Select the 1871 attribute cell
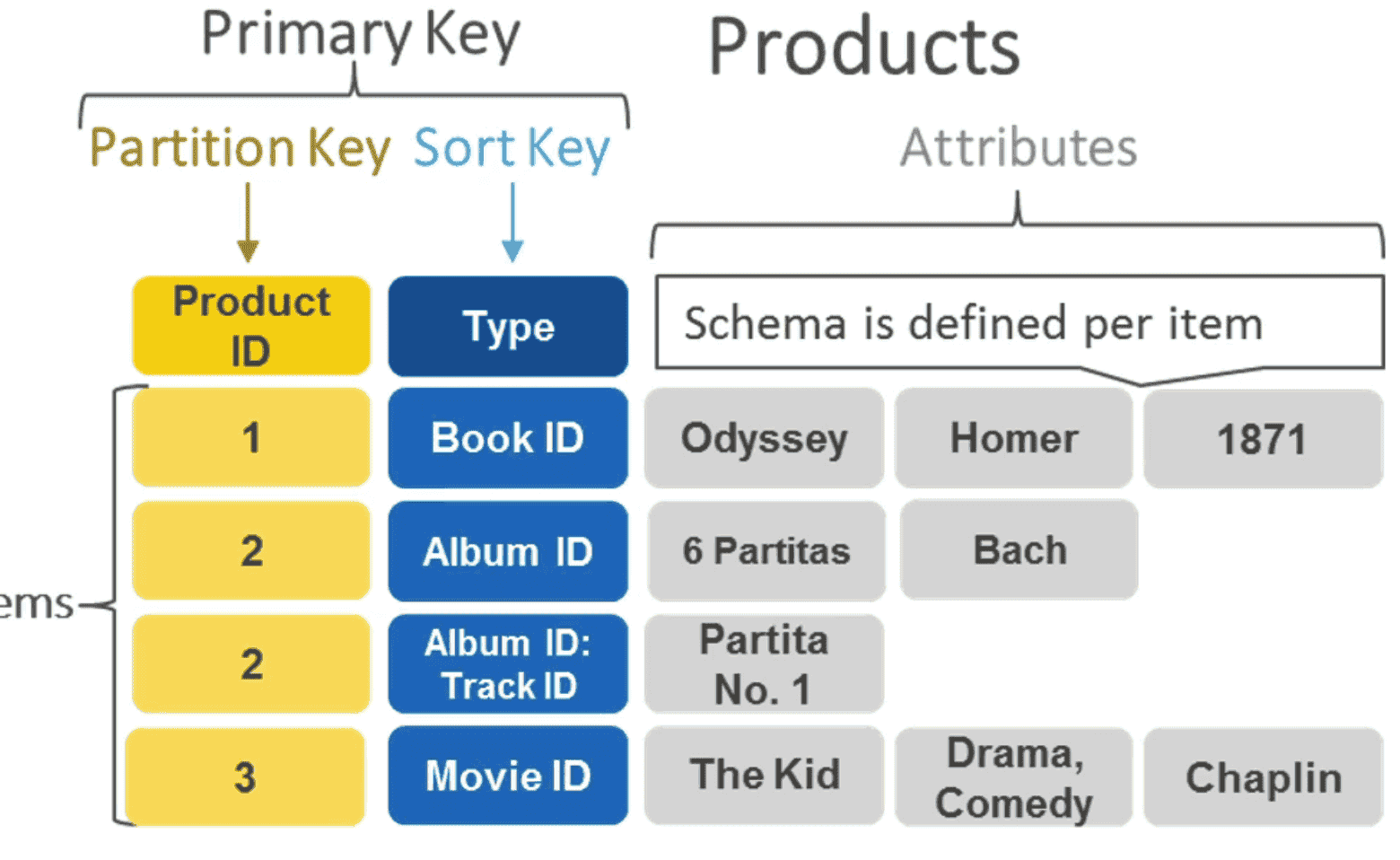 [1263, 439]
